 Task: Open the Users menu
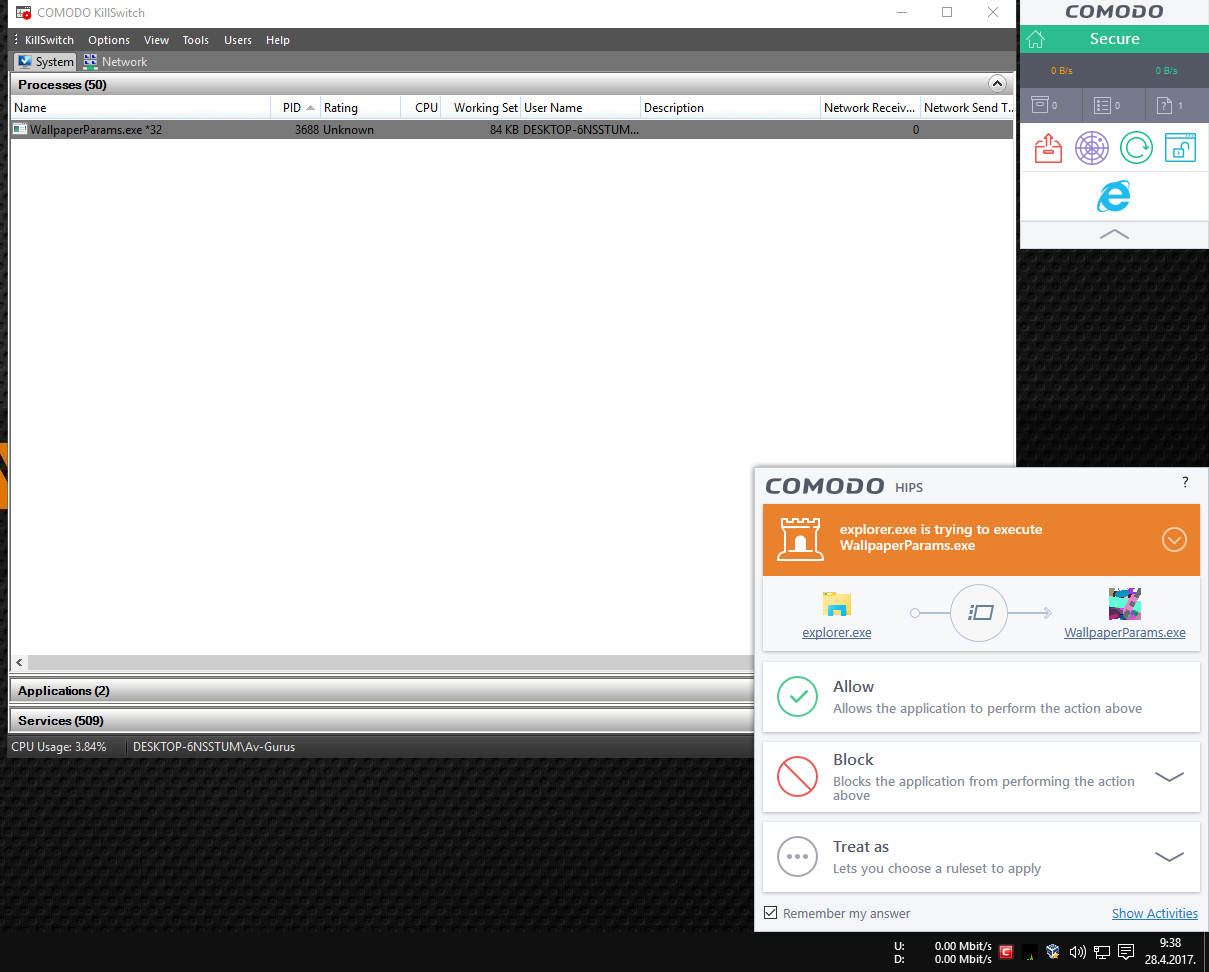coord(238,40)
